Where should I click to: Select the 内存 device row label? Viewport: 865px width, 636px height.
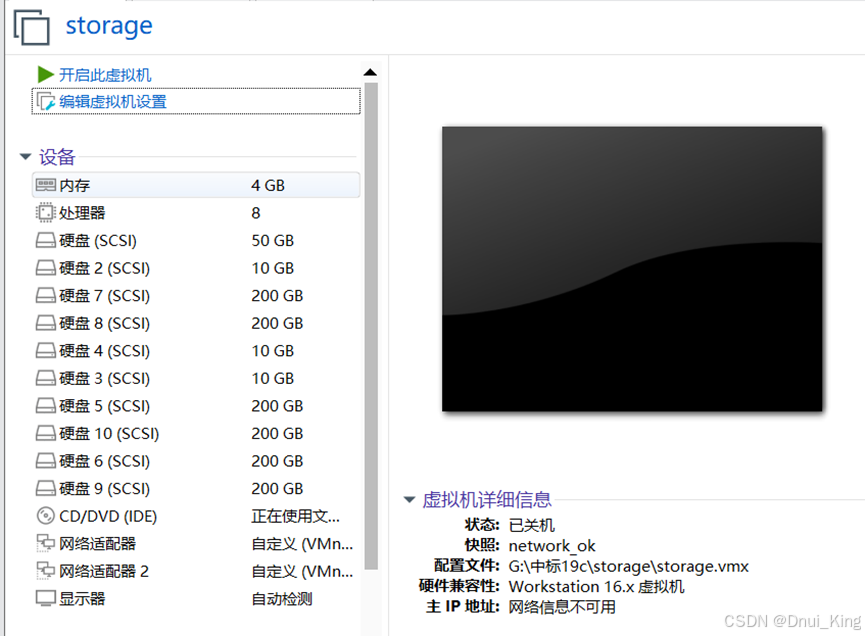(74, 185)
